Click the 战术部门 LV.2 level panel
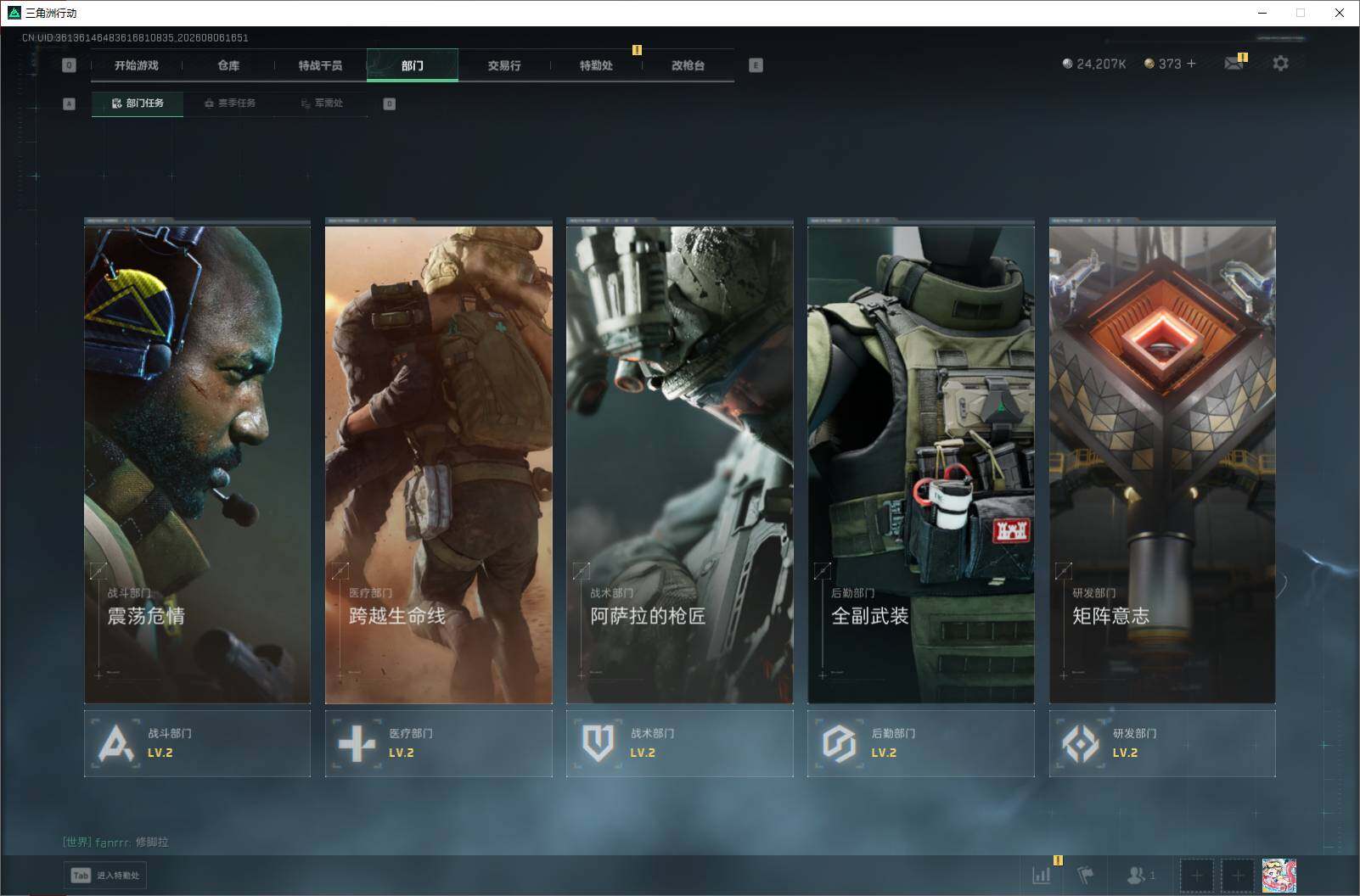Viewport: 1360px width, 896px height. (680, 743)
